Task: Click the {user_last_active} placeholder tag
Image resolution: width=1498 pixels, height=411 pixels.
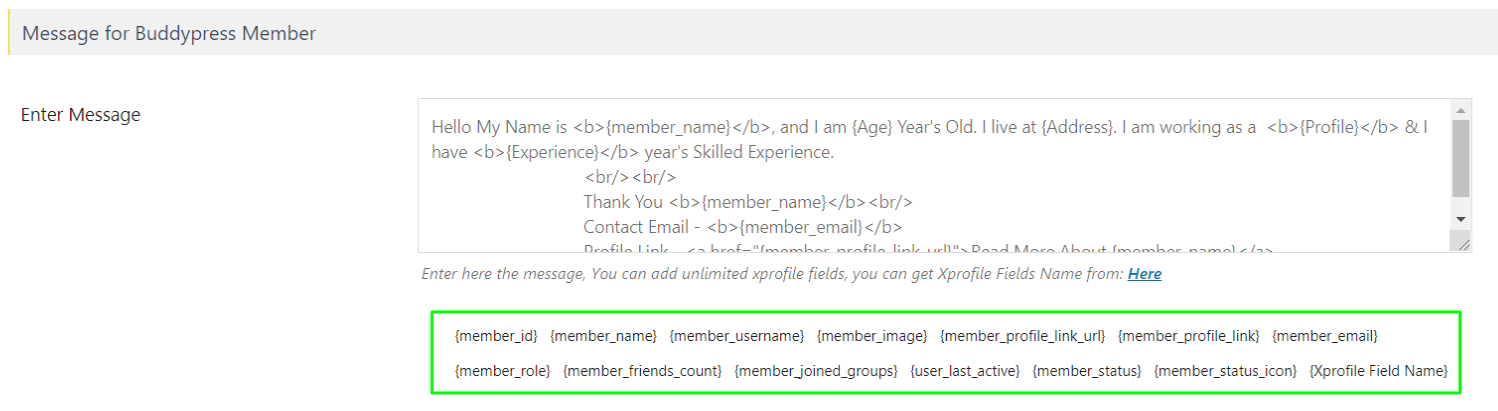Action: (964, 371)
